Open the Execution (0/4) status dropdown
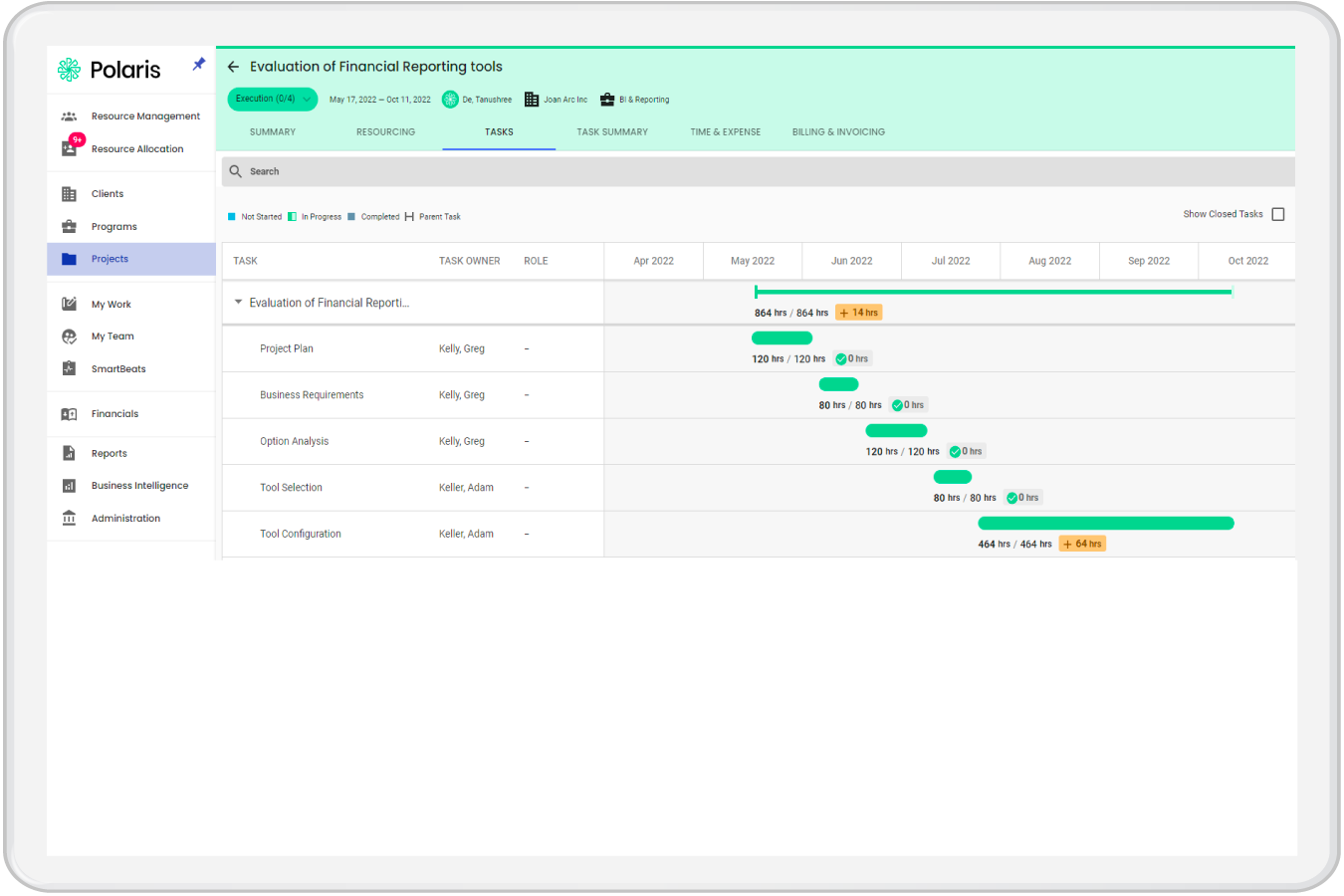 tap(272, 99)
